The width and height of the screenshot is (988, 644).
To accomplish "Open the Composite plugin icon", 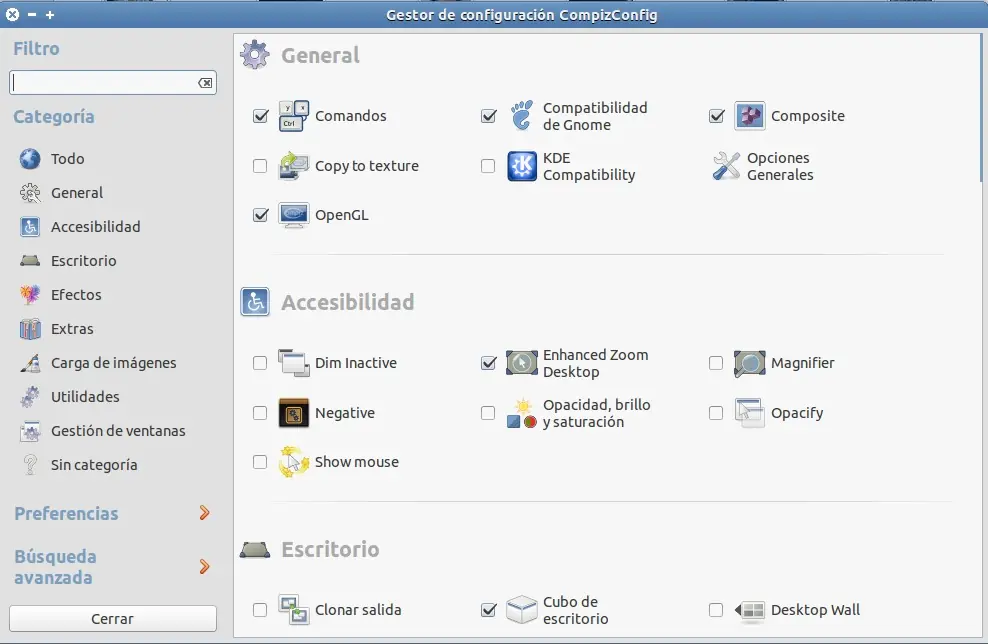I will 750,116.
